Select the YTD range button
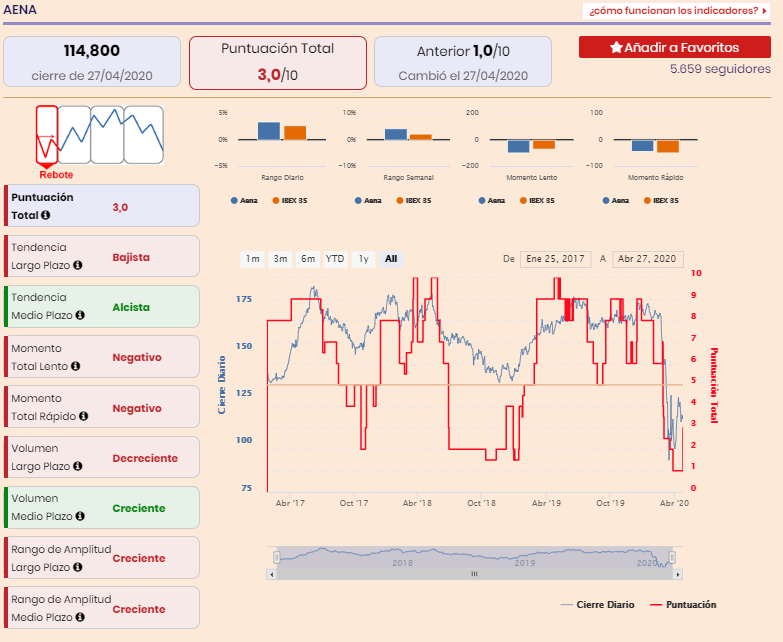 tap(335, 259)
